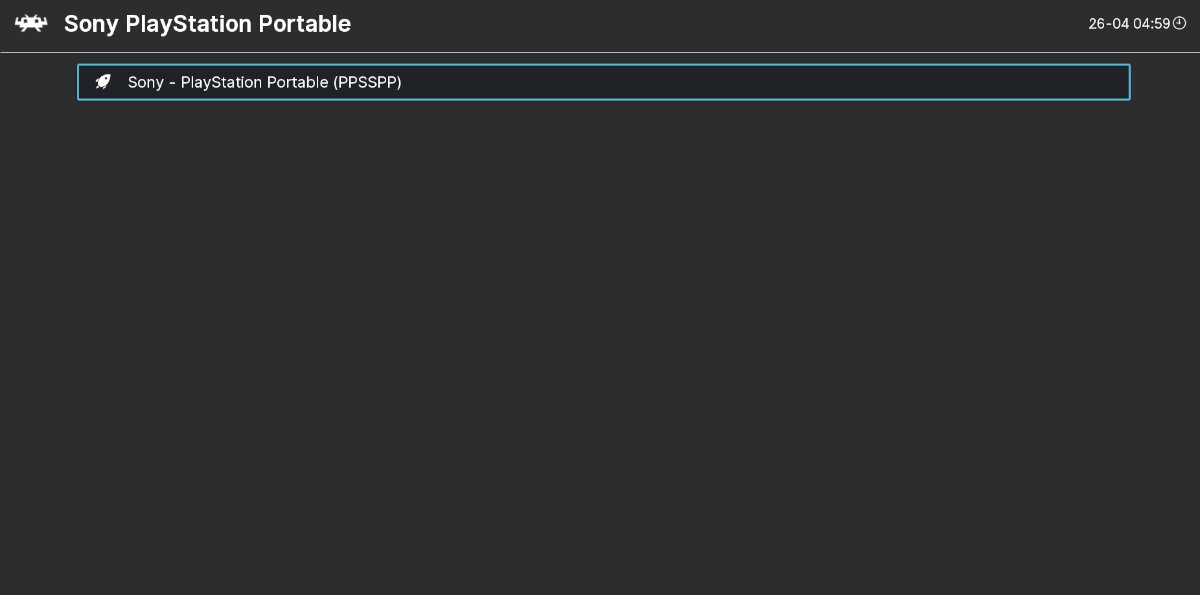Image resolution: width=1200 pixels, height=595 pixels.
Task: Click the clock icon in the header
Action: 1179,23
